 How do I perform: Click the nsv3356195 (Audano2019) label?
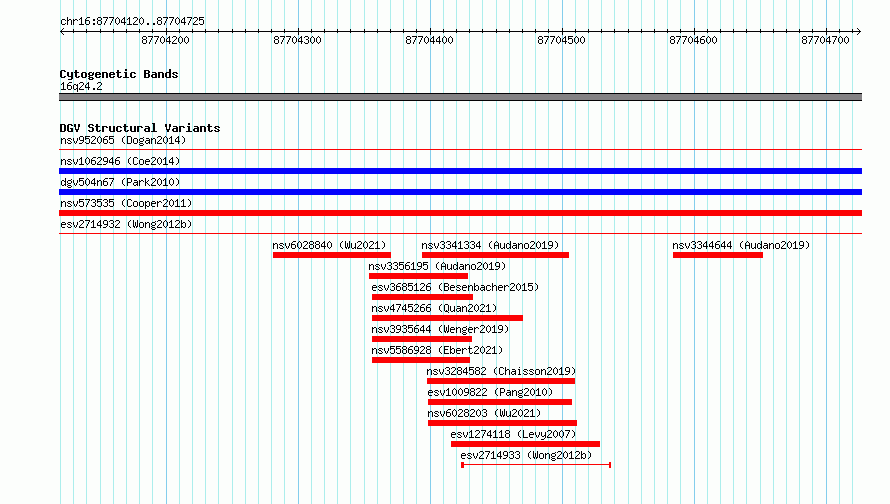[437, 266]
